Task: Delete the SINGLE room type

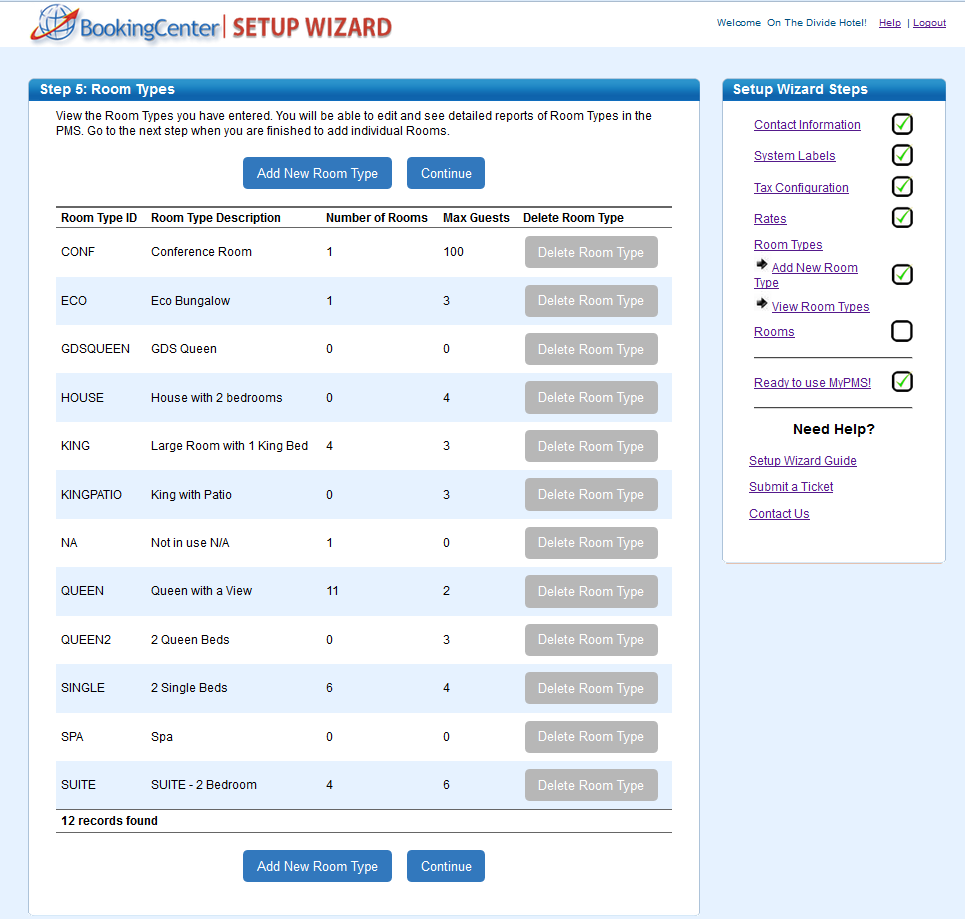Action: (x=591, y=688)
